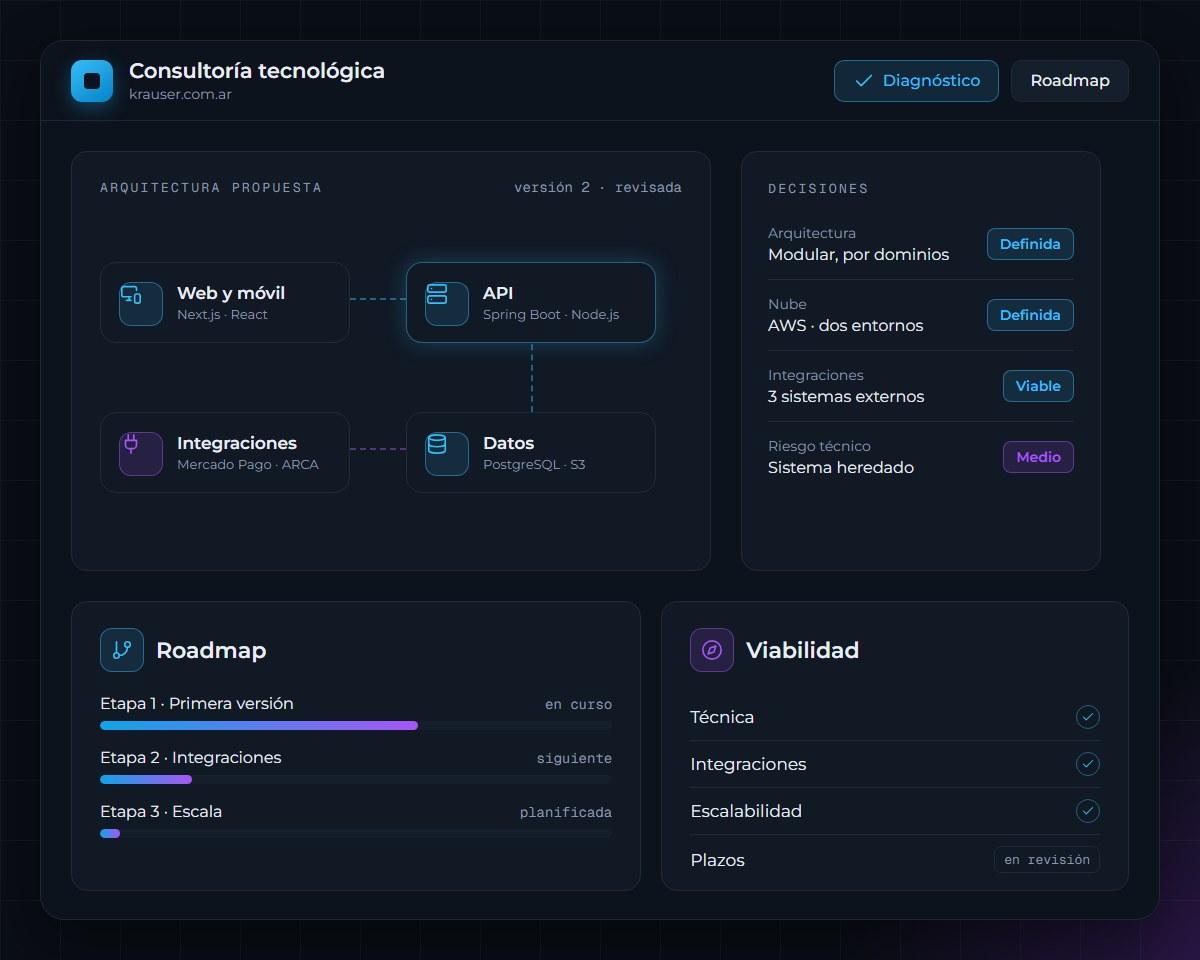Click the Modular, por dominios text
This screenshot has width=1200, height=960.
858,254
